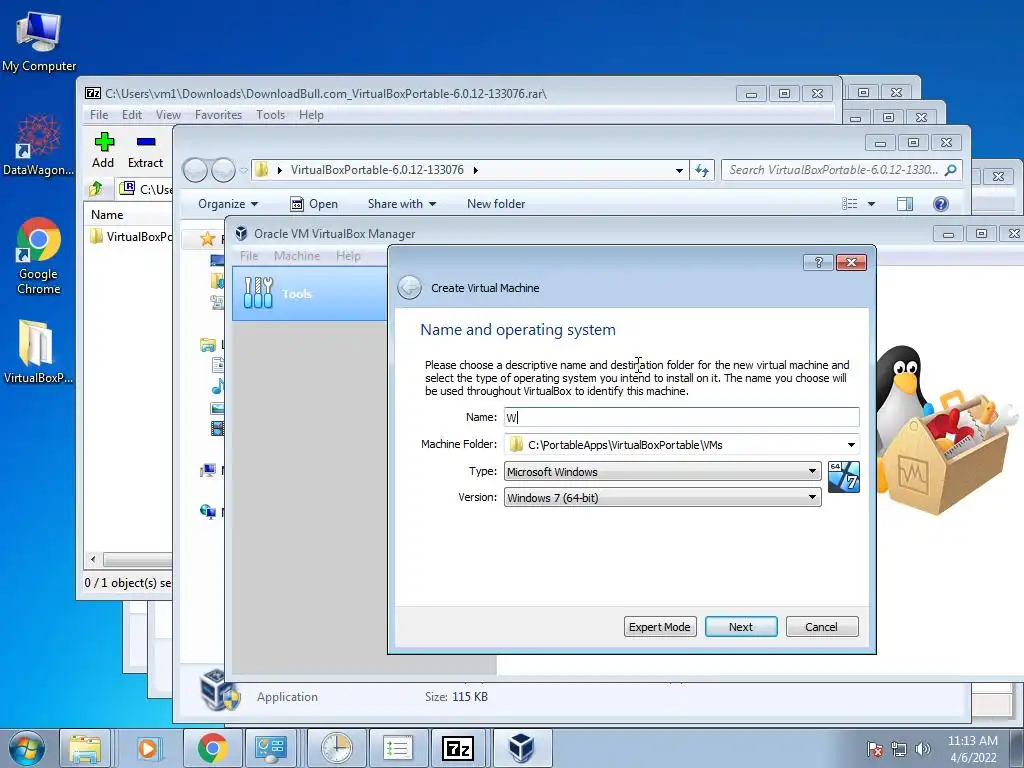Open the view options dropdown arrow
This screenshot has width=1024, height=768.
tap(871, 204)
